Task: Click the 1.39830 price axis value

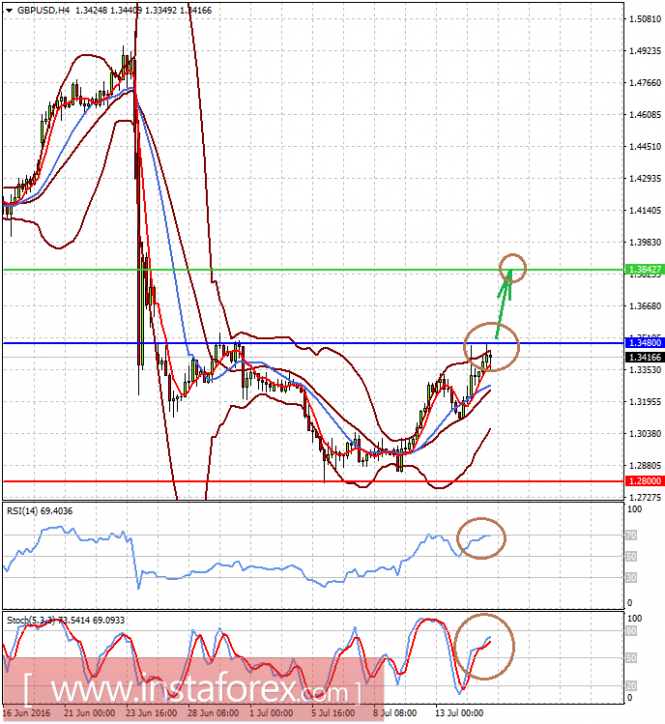Action: [x=645, y=242]
